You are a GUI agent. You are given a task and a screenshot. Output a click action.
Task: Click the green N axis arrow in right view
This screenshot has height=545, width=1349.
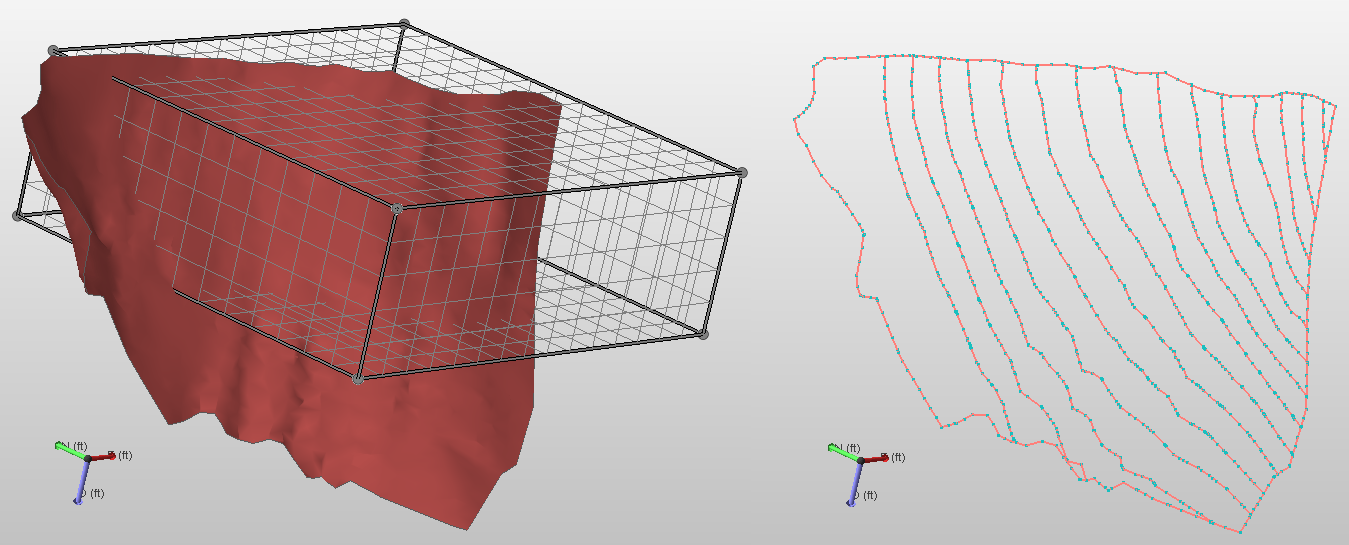pos(843,451)
